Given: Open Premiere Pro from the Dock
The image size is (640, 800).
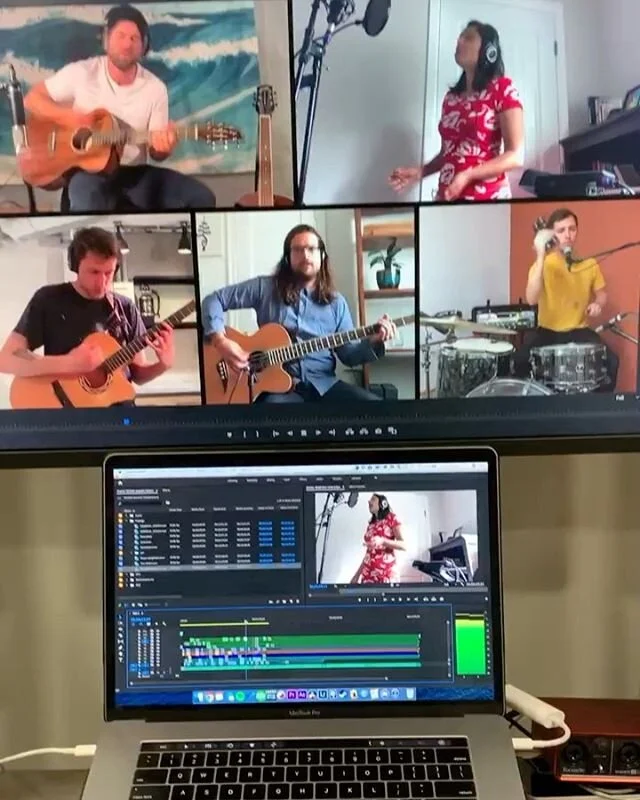Looking at the screenshot, I should point(292,695).
